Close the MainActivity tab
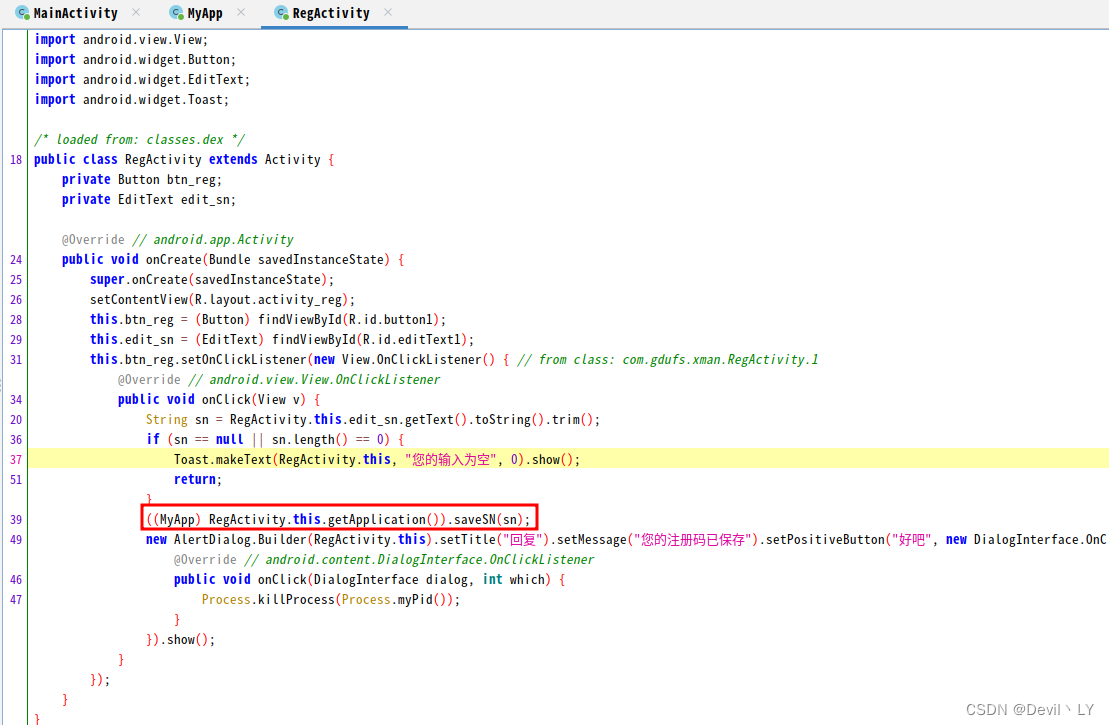Image resolution: width=1109 pixels, height=725 pixels. tap(136, 12)
